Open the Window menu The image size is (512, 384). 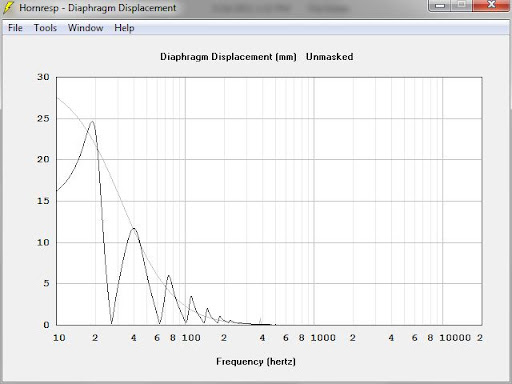(86, 28)
